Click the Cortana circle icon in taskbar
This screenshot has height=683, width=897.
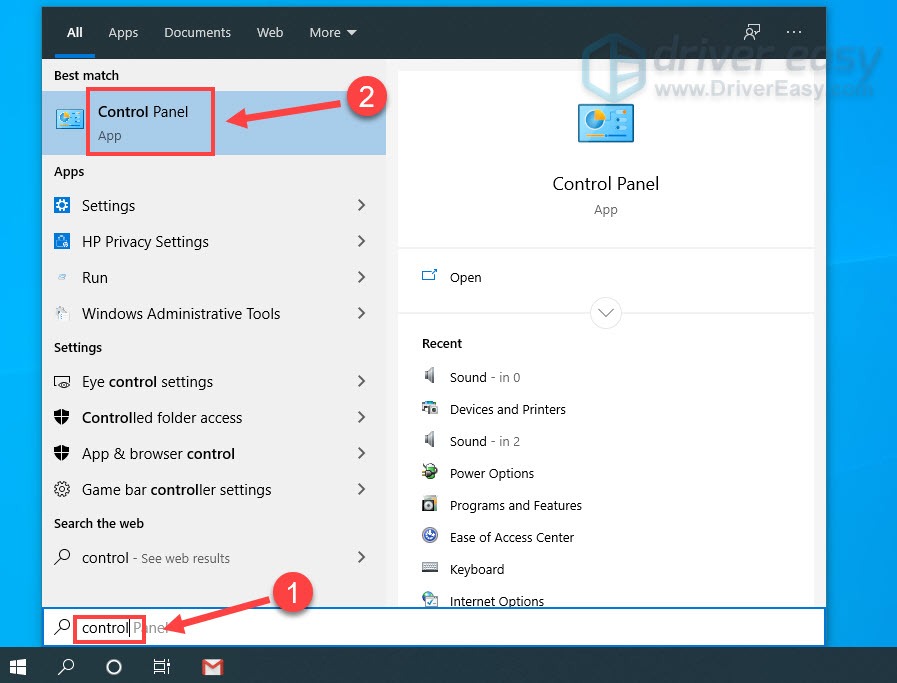pos(114,666)
